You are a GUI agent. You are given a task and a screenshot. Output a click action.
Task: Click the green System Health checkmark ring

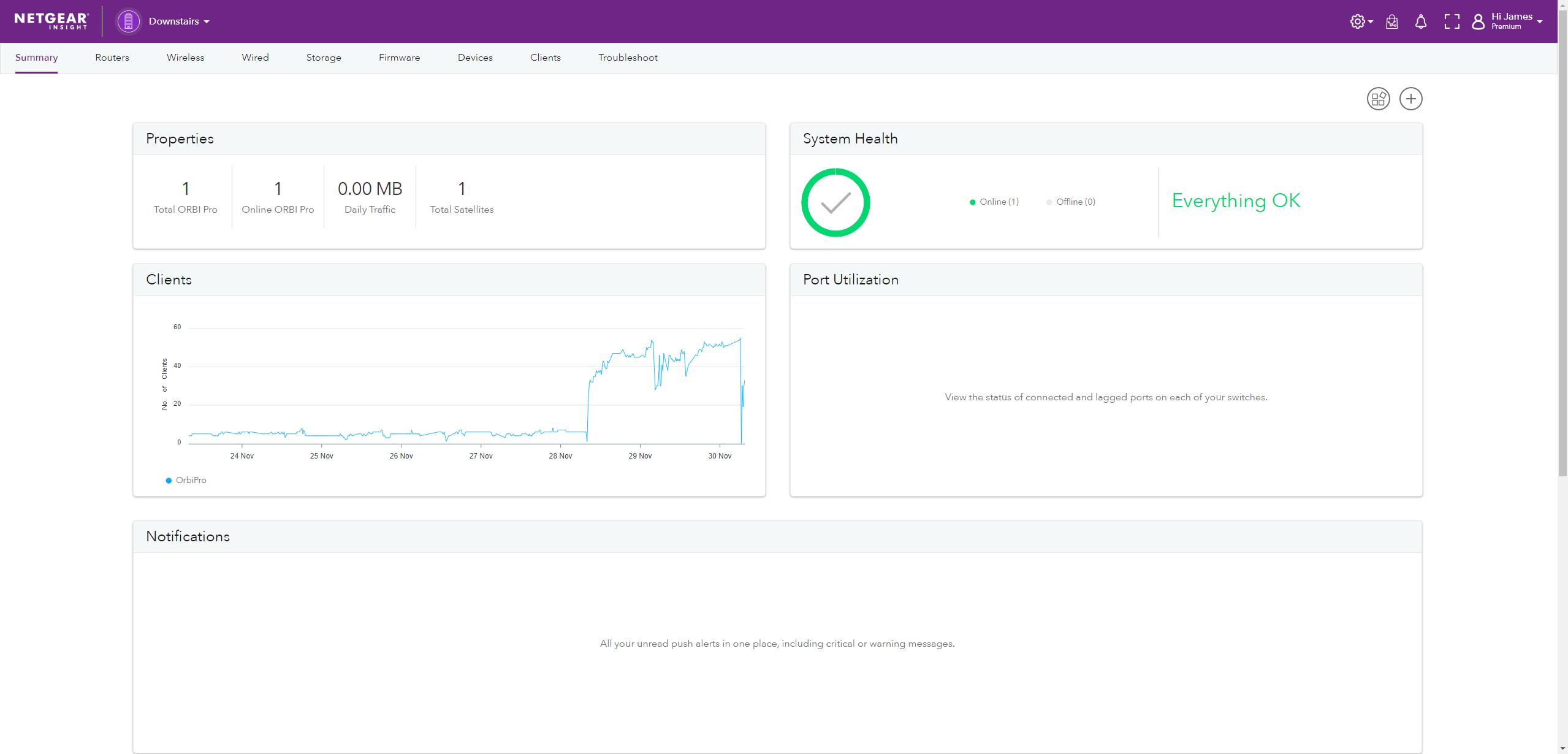coord(835,202)
